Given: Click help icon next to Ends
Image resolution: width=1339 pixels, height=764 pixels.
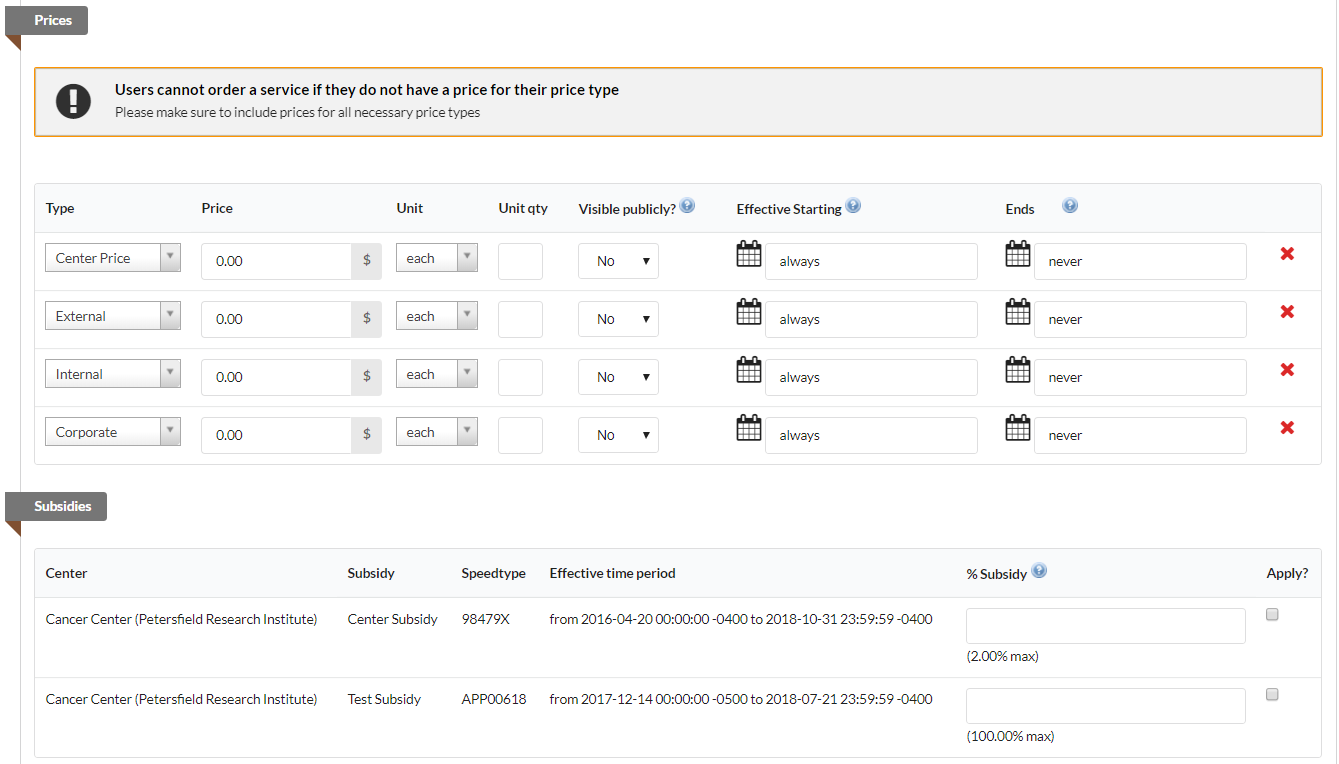Looking at the screenshot, I should click(x=1070, y=207).
